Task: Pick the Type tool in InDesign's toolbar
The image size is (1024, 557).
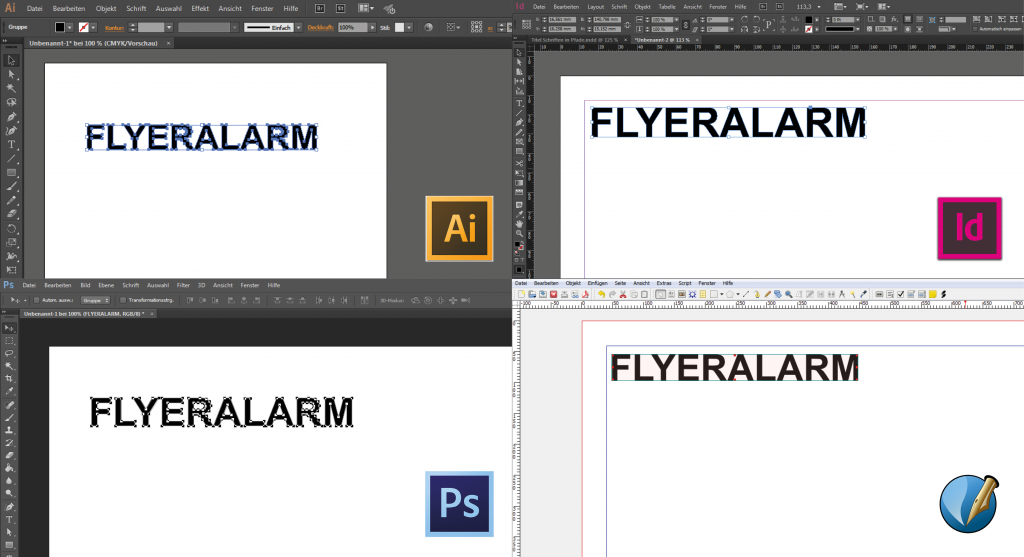Action: [x=519, y=103]
